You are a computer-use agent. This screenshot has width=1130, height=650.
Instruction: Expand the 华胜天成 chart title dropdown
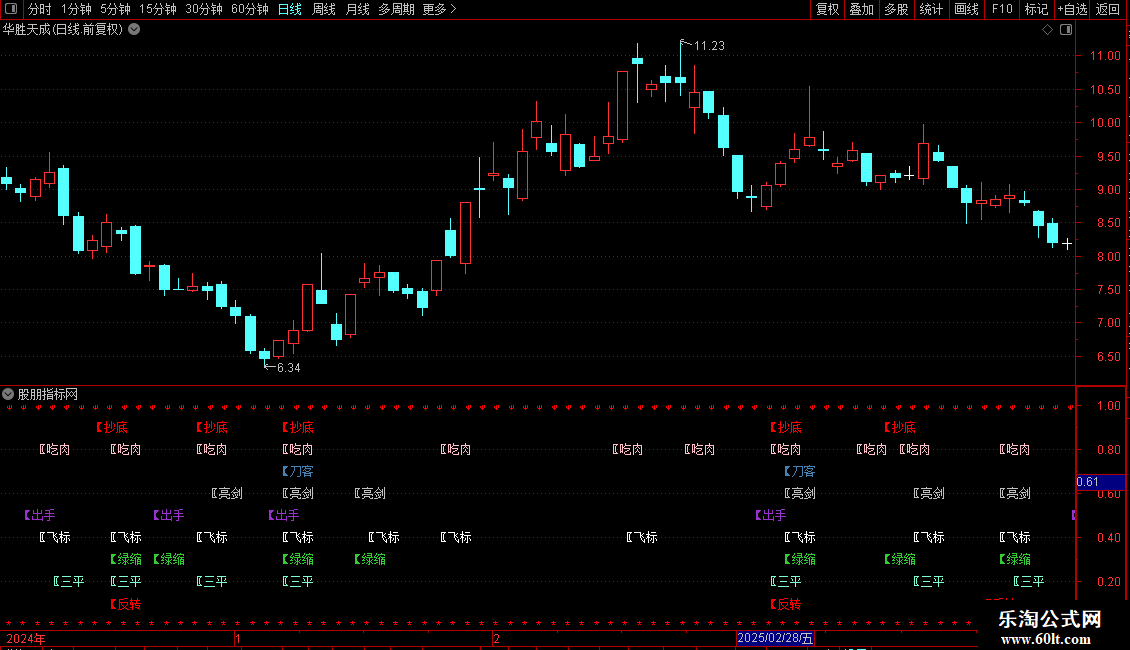click(134, 30)
